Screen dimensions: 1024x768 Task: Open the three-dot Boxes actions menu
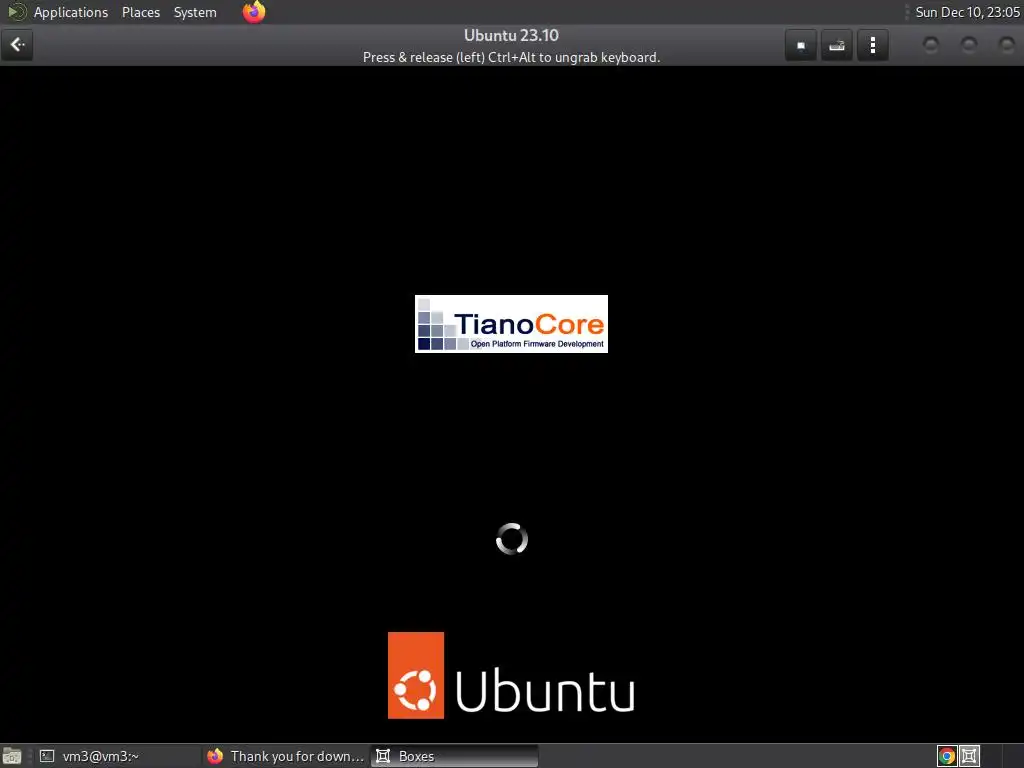(872, 45)
